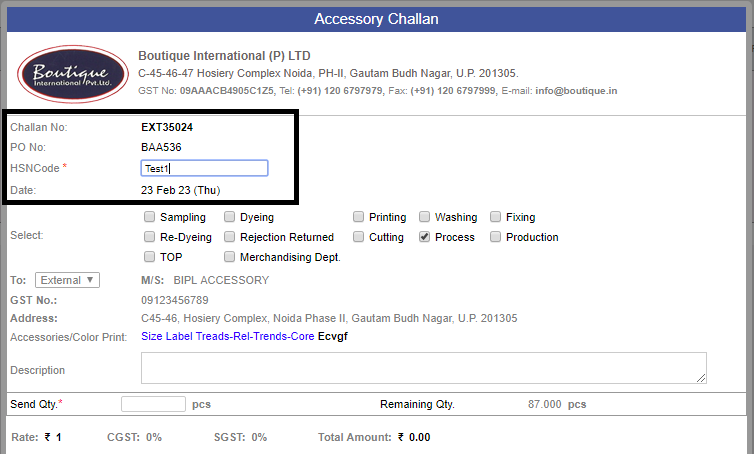Select the challan number EXT35024

pos(167,127)
